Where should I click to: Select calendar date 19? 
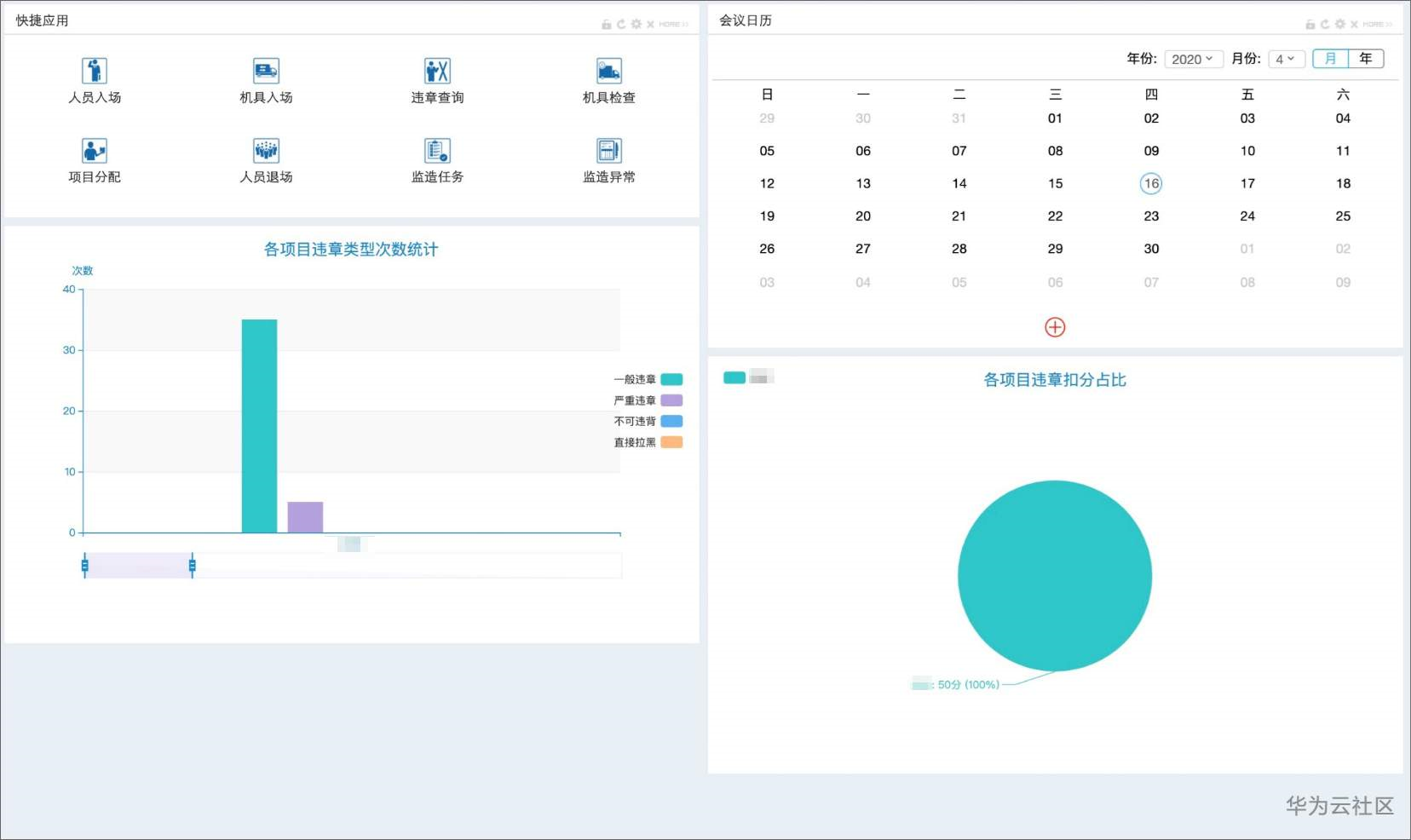(767, 216)
